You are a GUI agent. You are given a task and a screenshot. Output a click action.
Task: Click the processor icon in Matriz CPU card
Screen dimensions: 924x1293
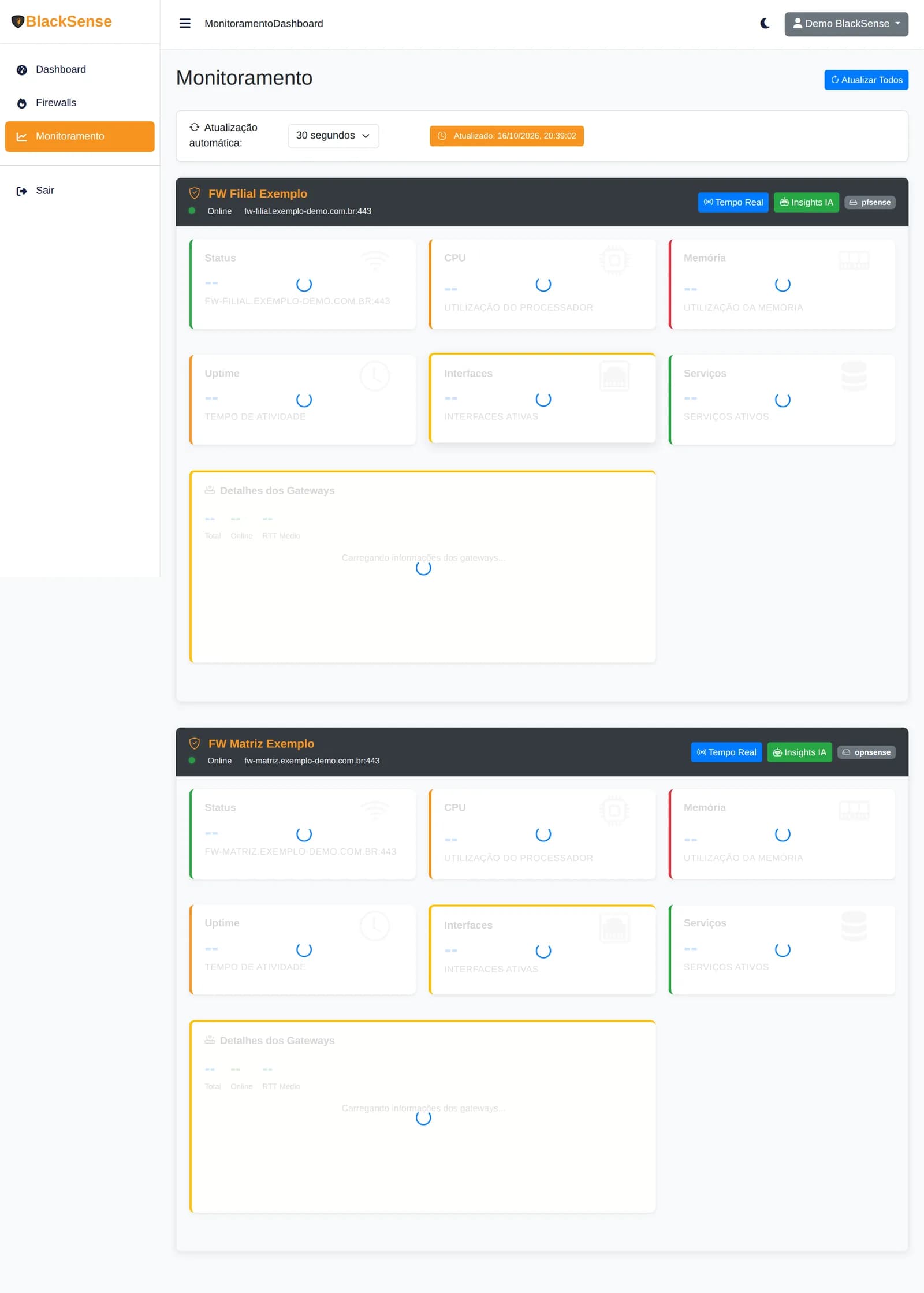point(614,811)
